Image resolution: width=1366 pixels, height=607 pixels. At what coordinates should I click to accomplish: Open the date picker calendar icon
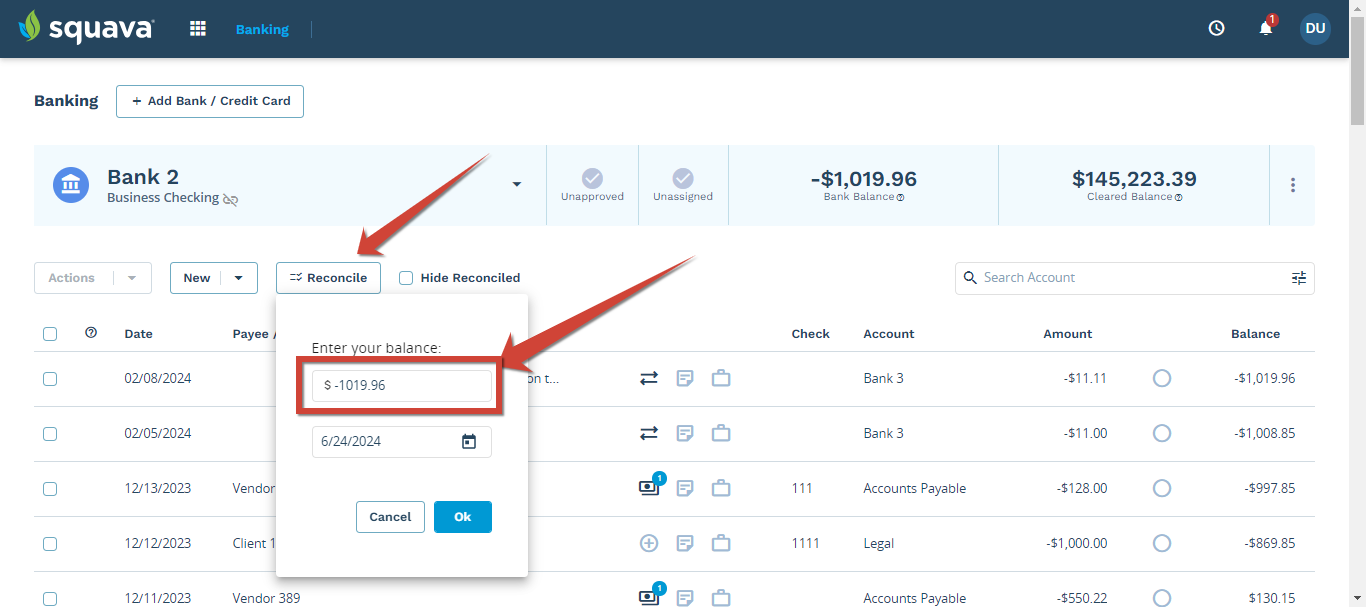pyautogui.click(x=469, y=441)
